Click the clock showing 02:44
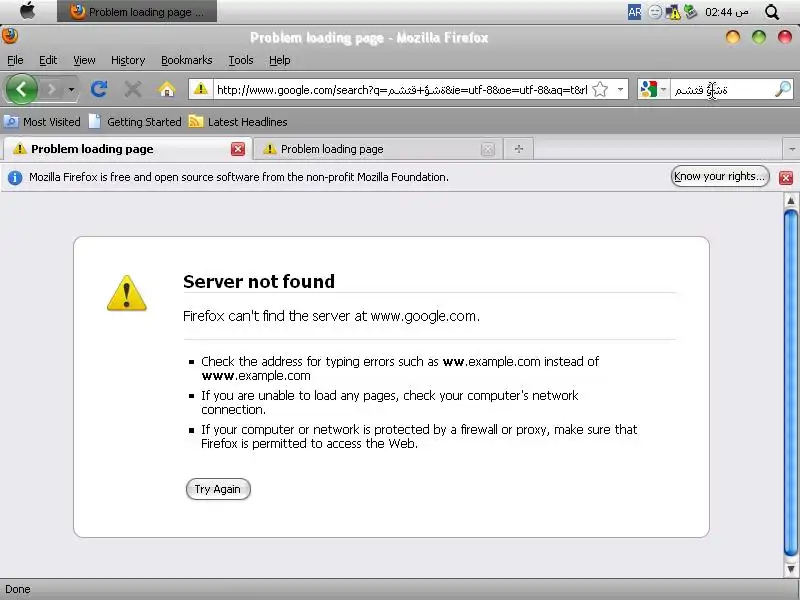The height and width of the screenshot is (600, 800). click(x=727, y=12)
